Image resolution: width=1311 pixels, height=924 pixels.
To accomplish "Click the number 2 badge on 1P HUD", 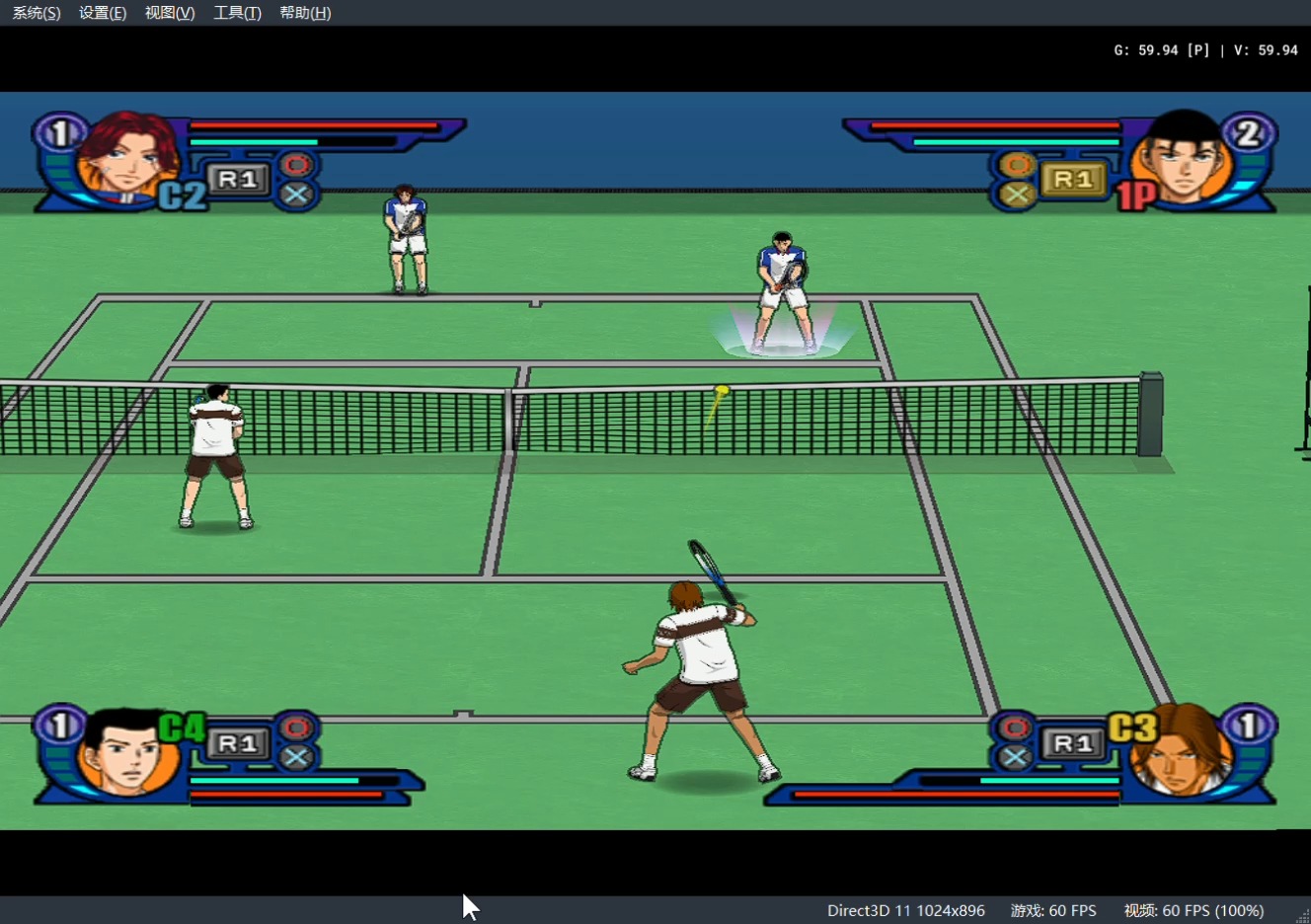I will click(1250, 133).
